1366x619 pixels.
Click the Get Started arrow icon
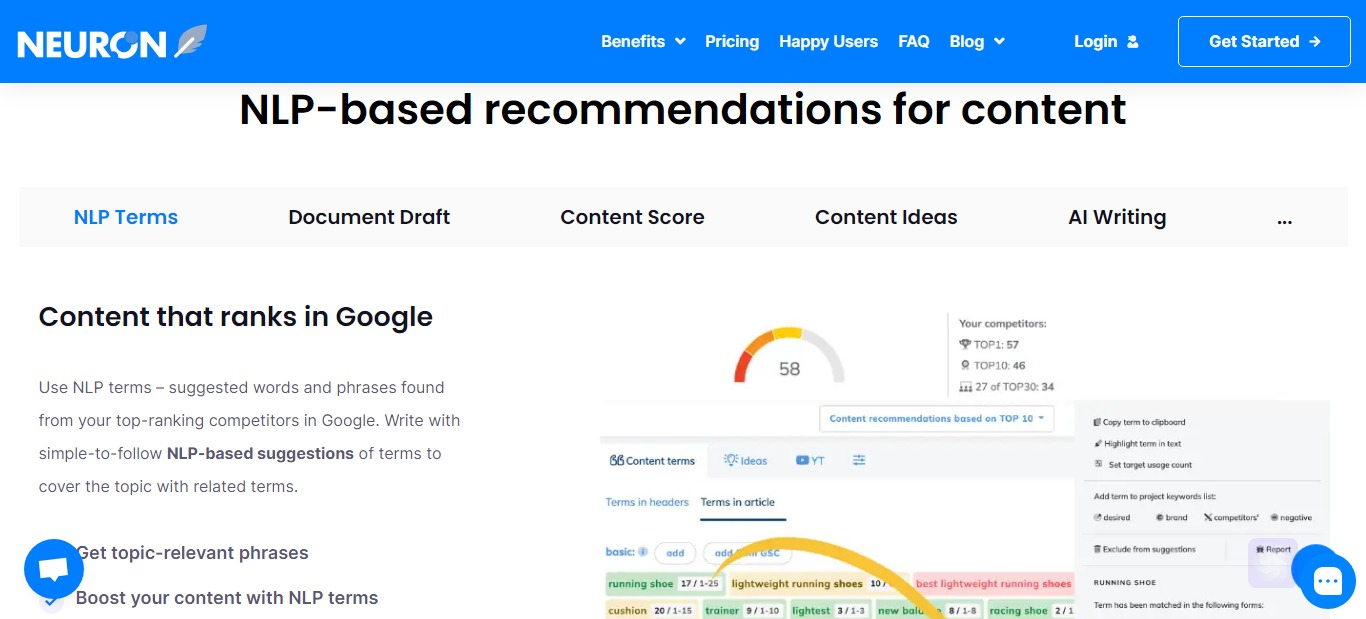pos(1315,42)
